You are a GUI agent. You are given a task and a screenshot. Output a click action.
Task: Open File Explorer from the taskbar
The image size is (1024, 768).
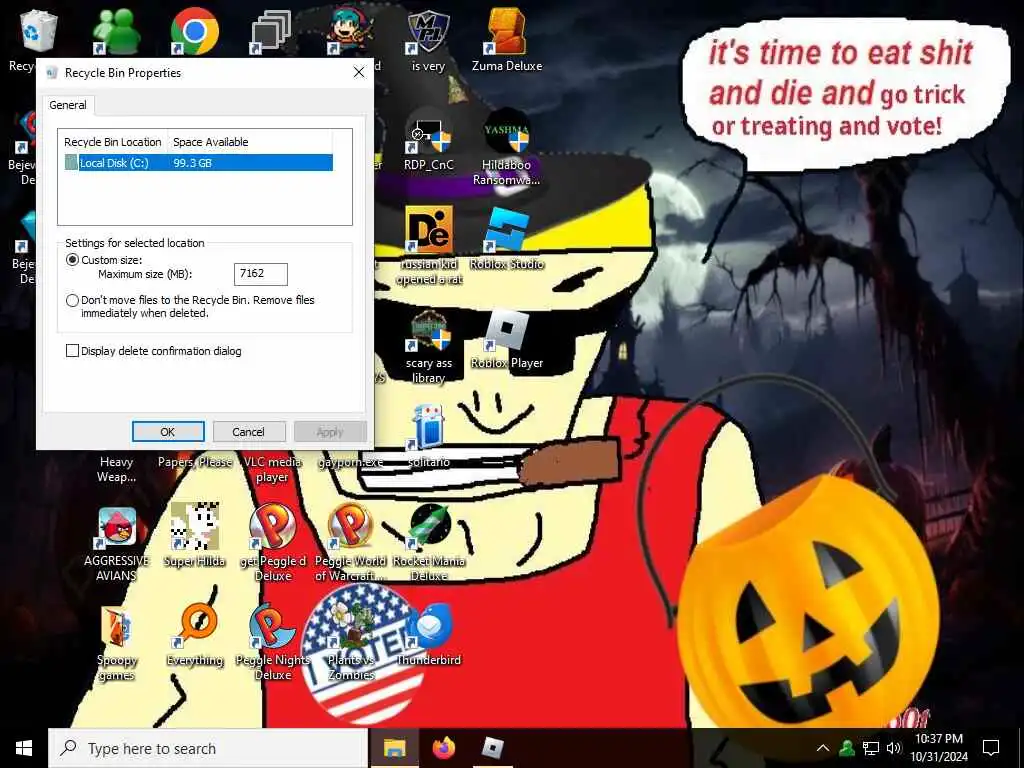click(394, 748)
